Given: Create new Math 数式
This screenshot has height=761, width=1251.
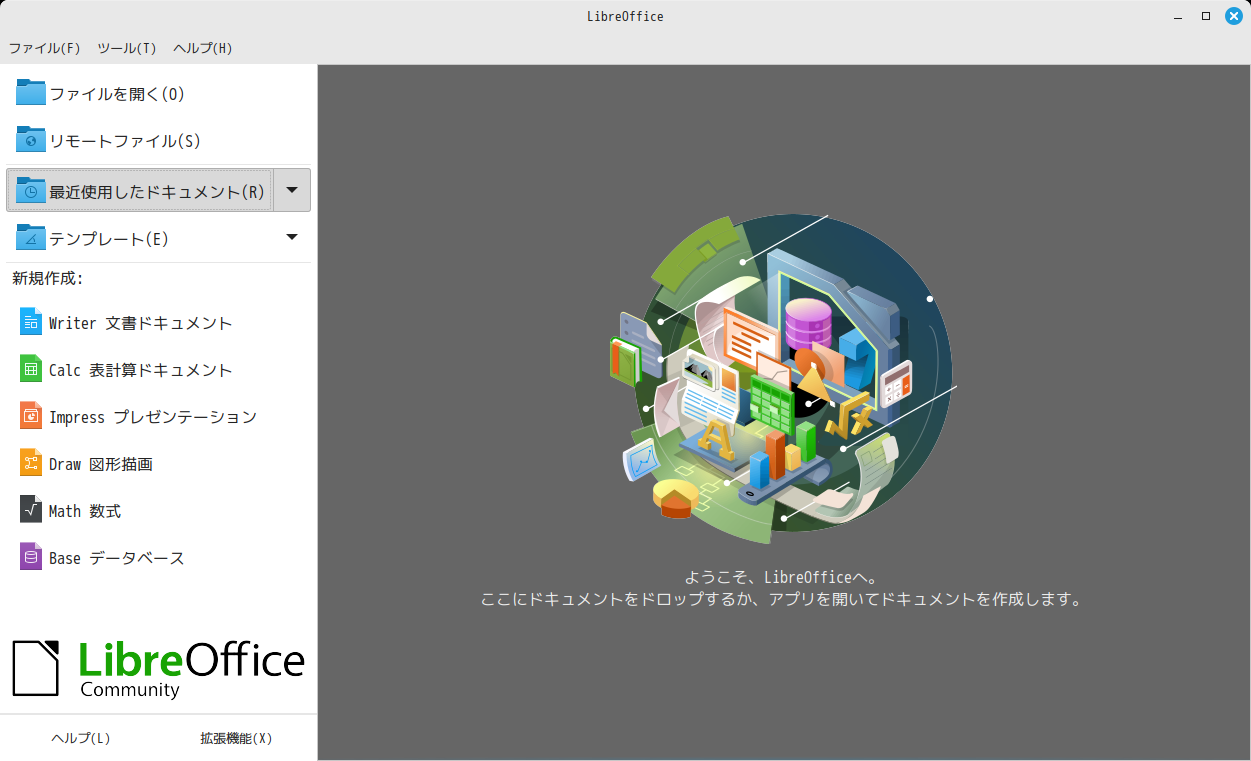Looking at the screenshot, I should coord(85,511).
